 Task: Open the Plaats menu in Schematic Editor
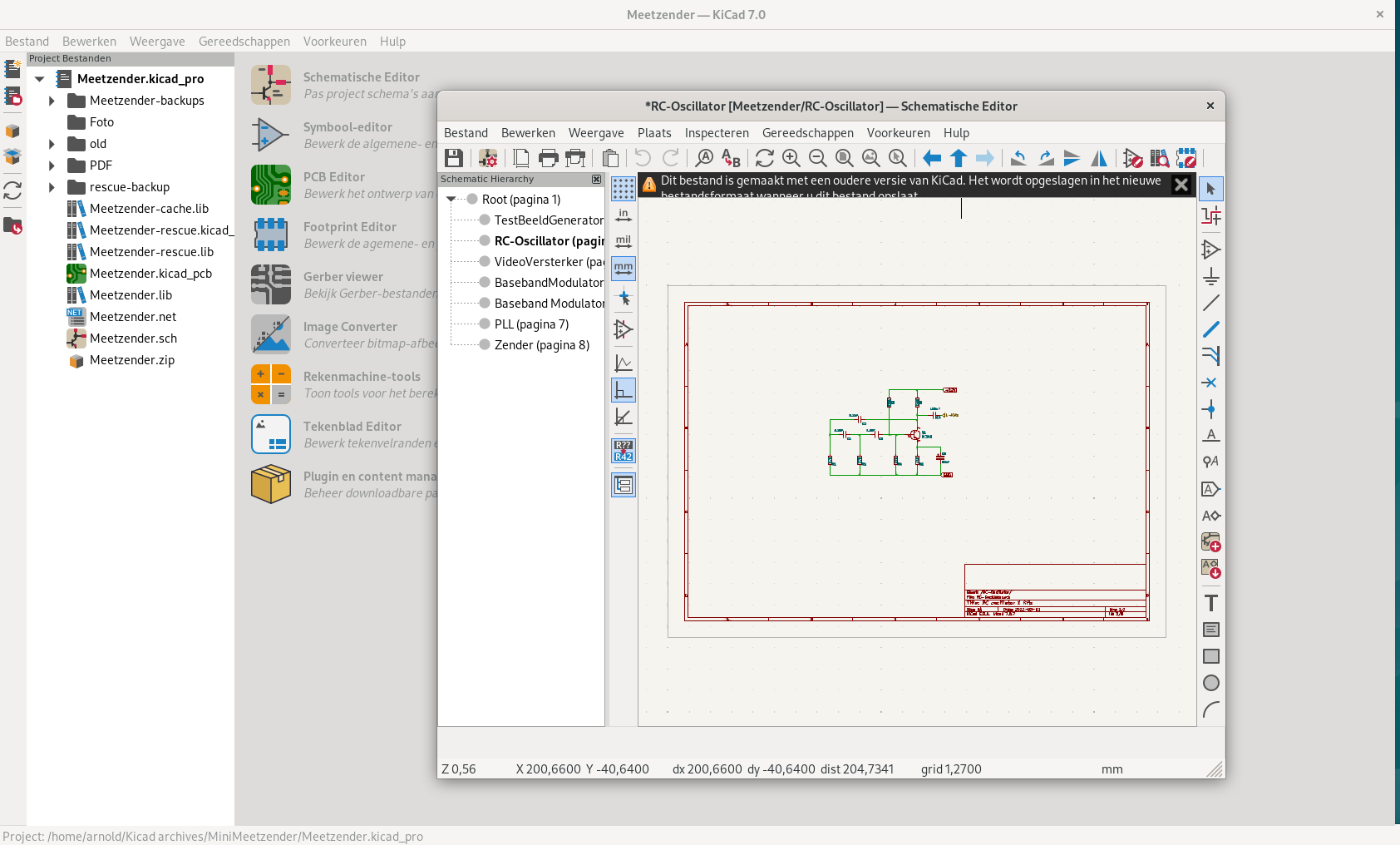654,133
